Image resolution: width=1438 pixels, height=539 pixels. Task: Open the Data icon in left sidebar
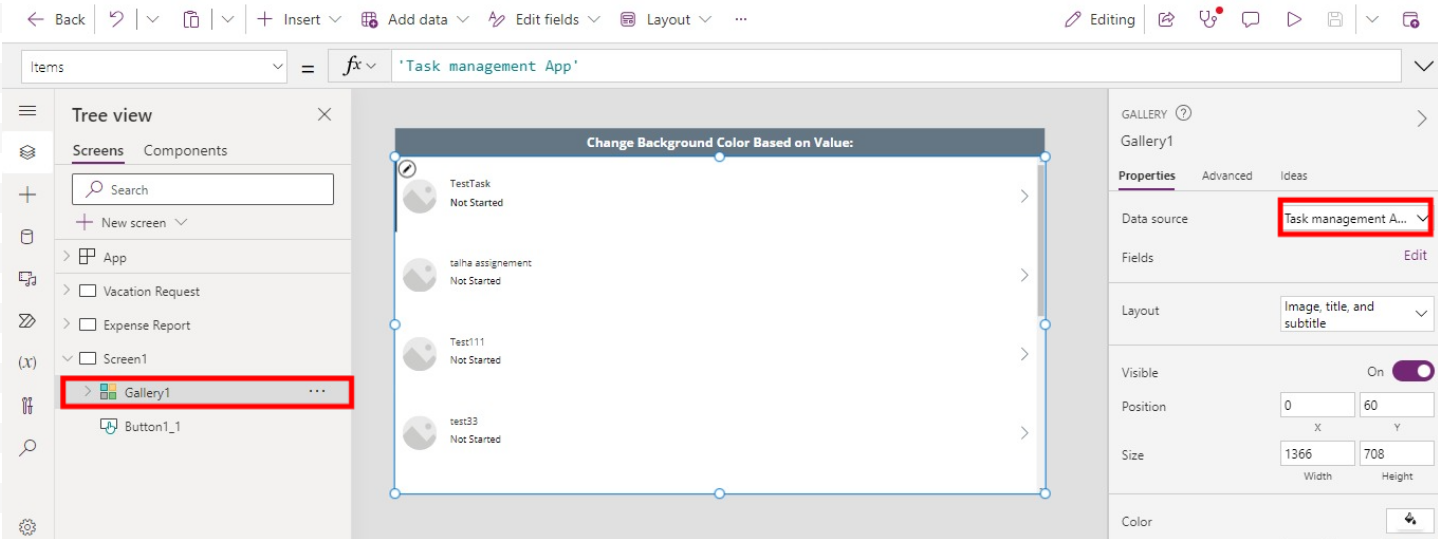[x=27, y=237]
